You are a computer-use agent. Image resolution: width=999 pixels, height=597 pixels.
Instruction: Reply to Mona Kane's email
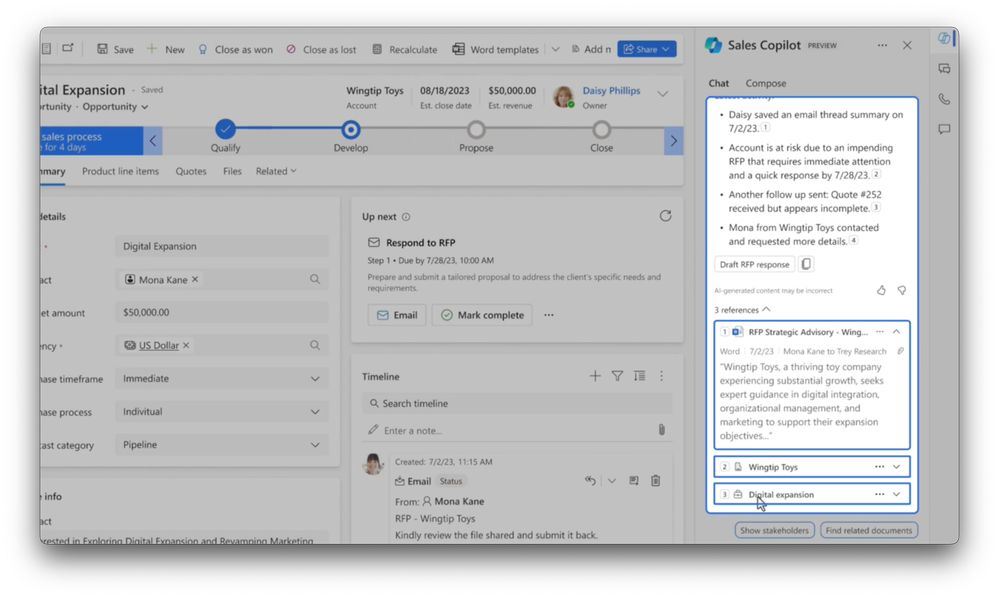point(590,480)
